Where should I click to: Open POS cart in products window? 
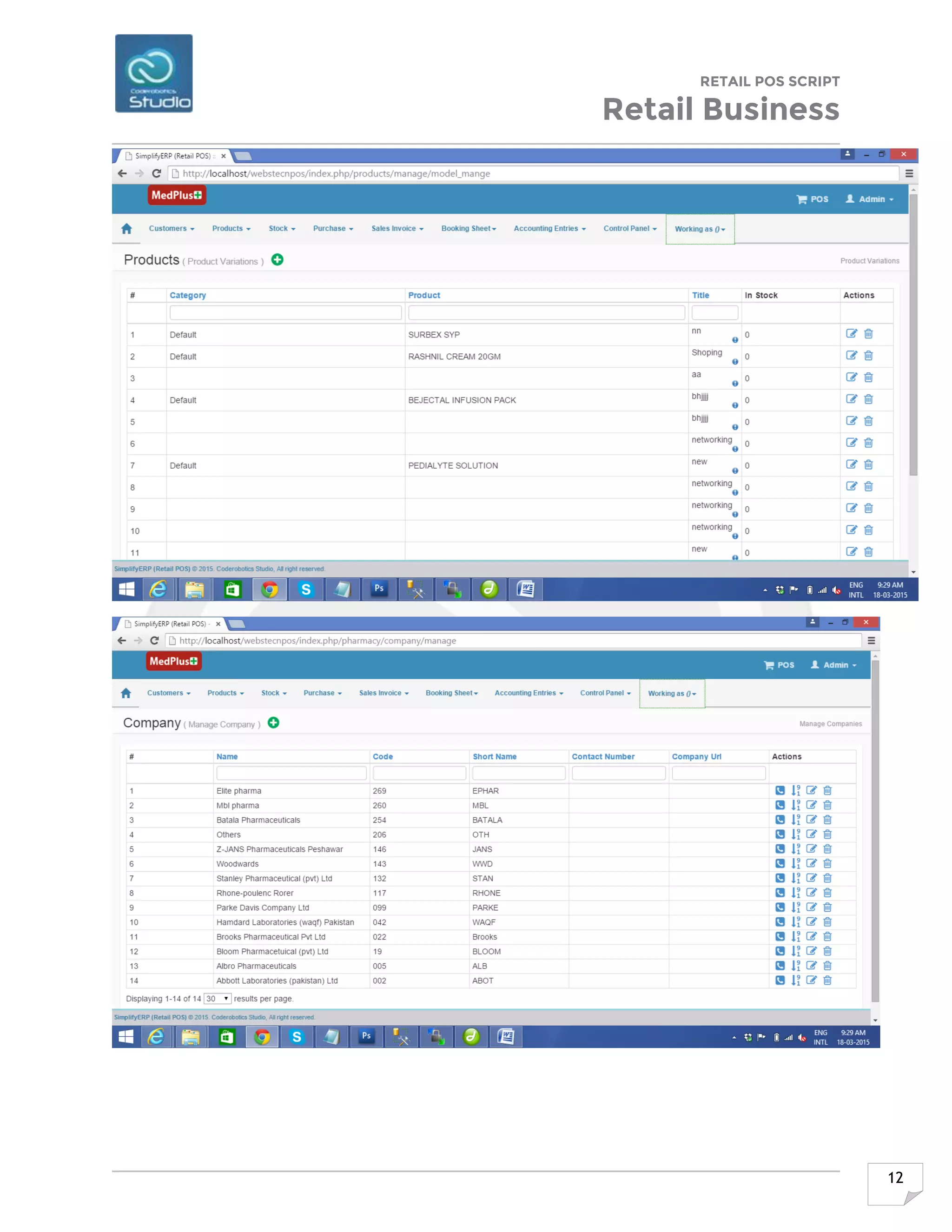coord(812,199)
